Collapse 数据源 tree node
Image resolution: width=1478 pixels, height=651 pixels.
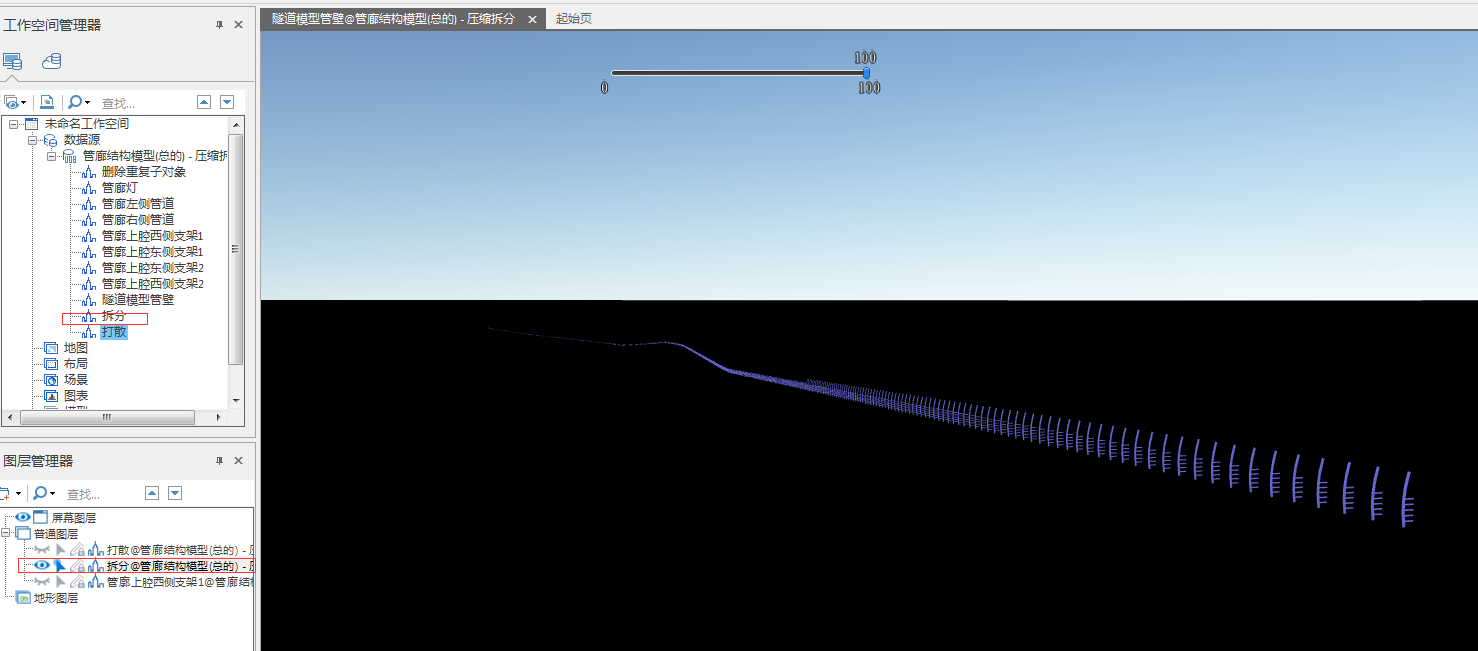pos(33,140)
